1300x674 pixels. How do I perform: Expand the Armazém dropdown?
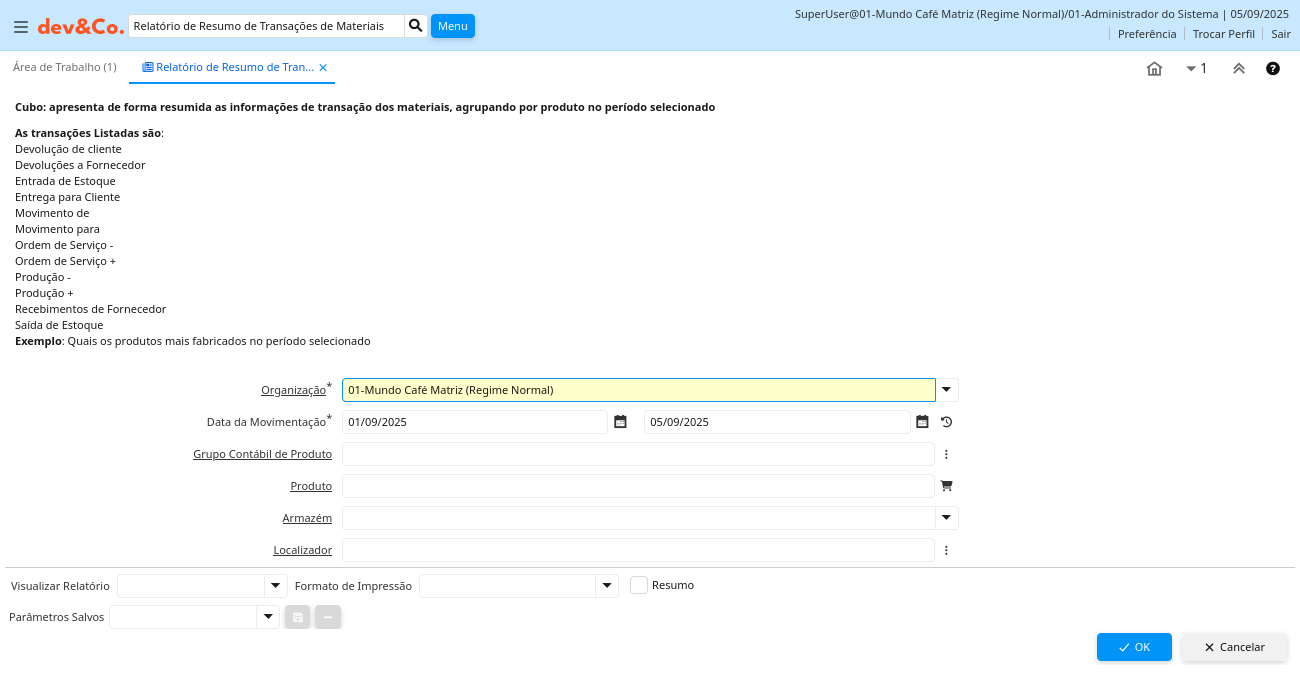coord(946,518)
